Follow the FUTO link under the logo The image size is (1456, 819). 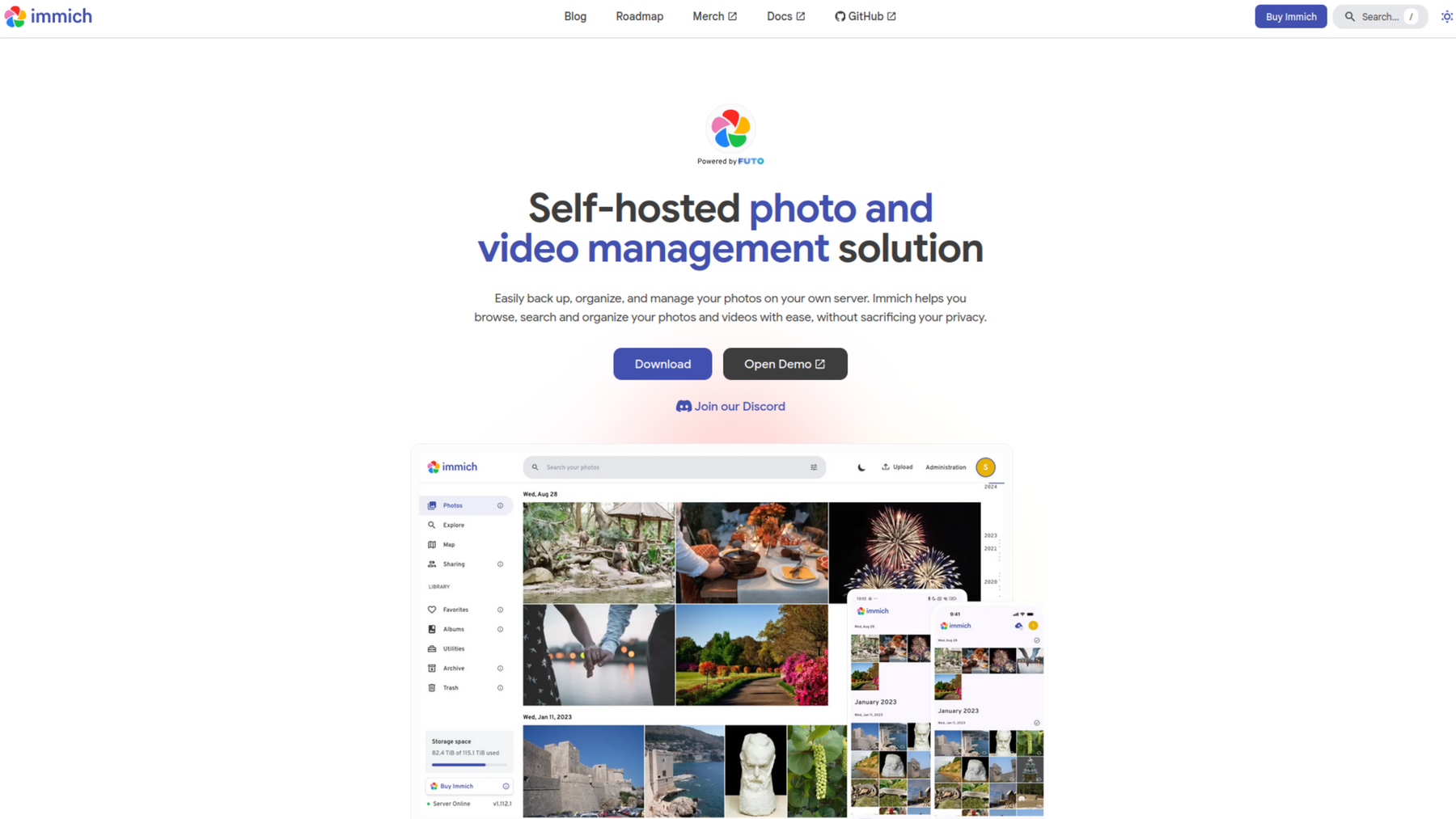pyautogui.click(x=751, y=161)
